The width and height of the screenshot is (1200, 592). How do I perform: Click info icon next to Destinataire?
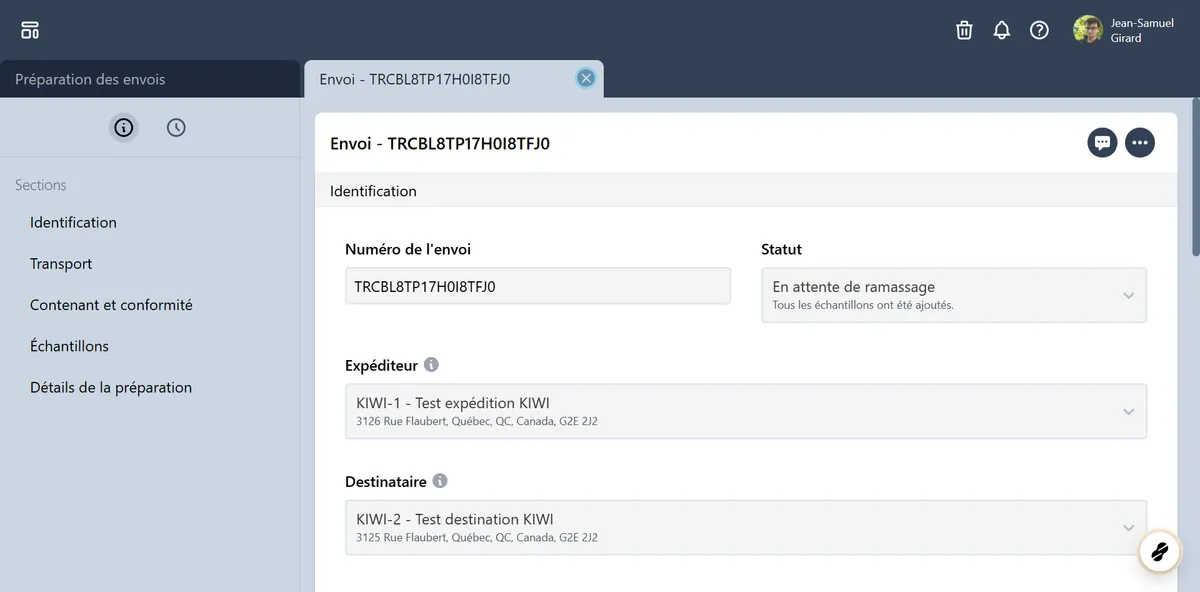point(440,481)
